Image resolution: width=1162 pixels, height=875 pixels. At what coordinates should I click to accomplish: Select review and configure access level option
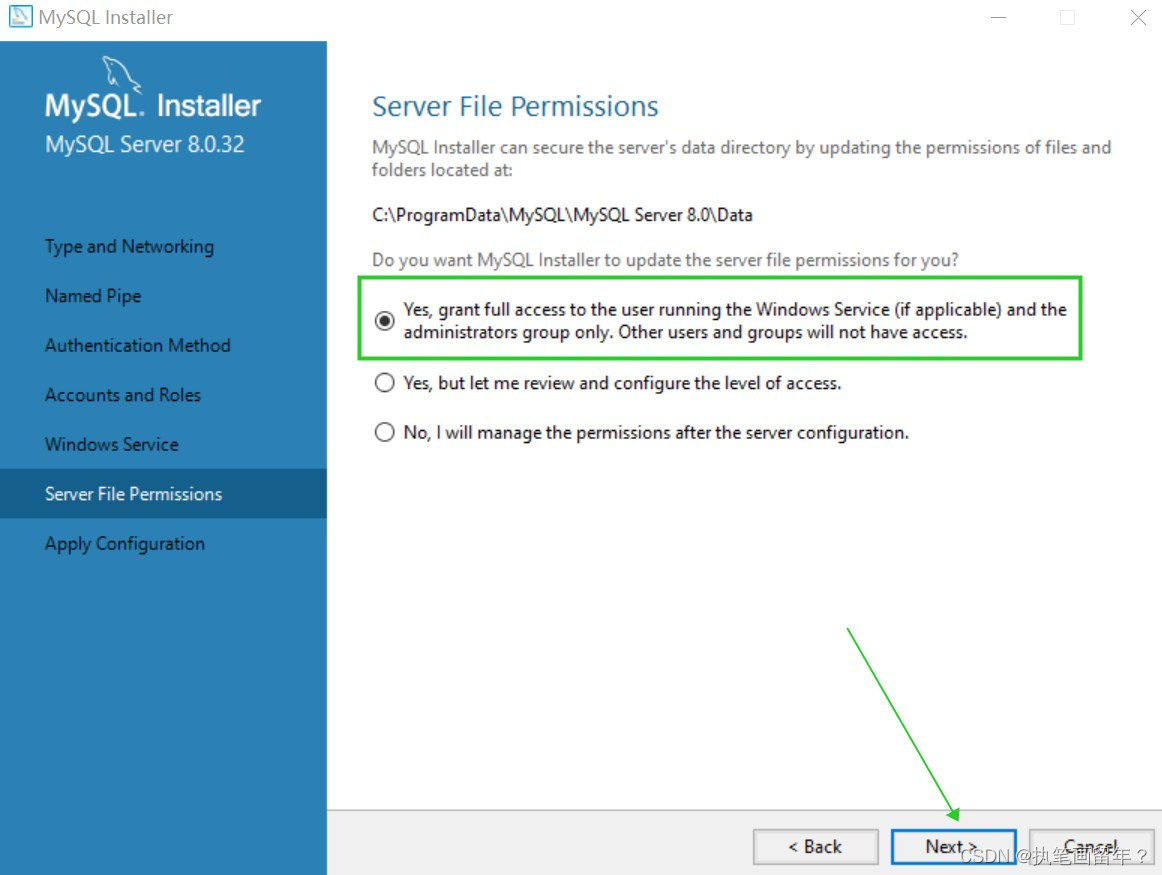click(384, 383)
